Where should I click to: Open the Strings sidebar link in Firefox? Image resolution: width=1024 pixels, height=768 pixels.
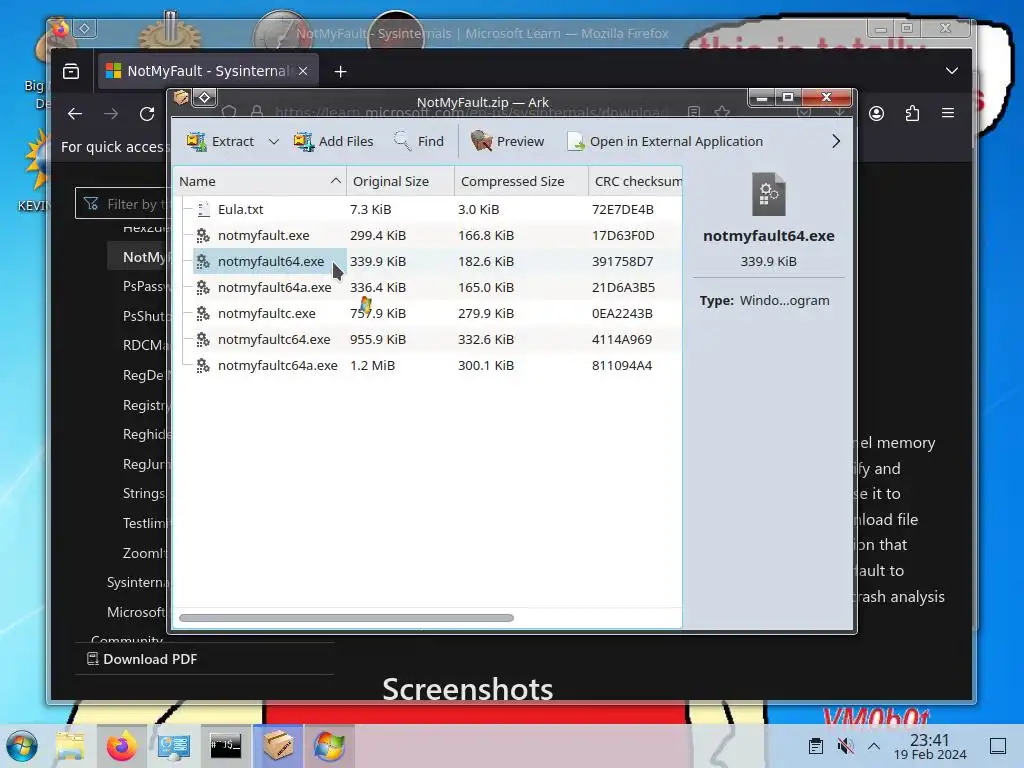(x=144, y=493)
